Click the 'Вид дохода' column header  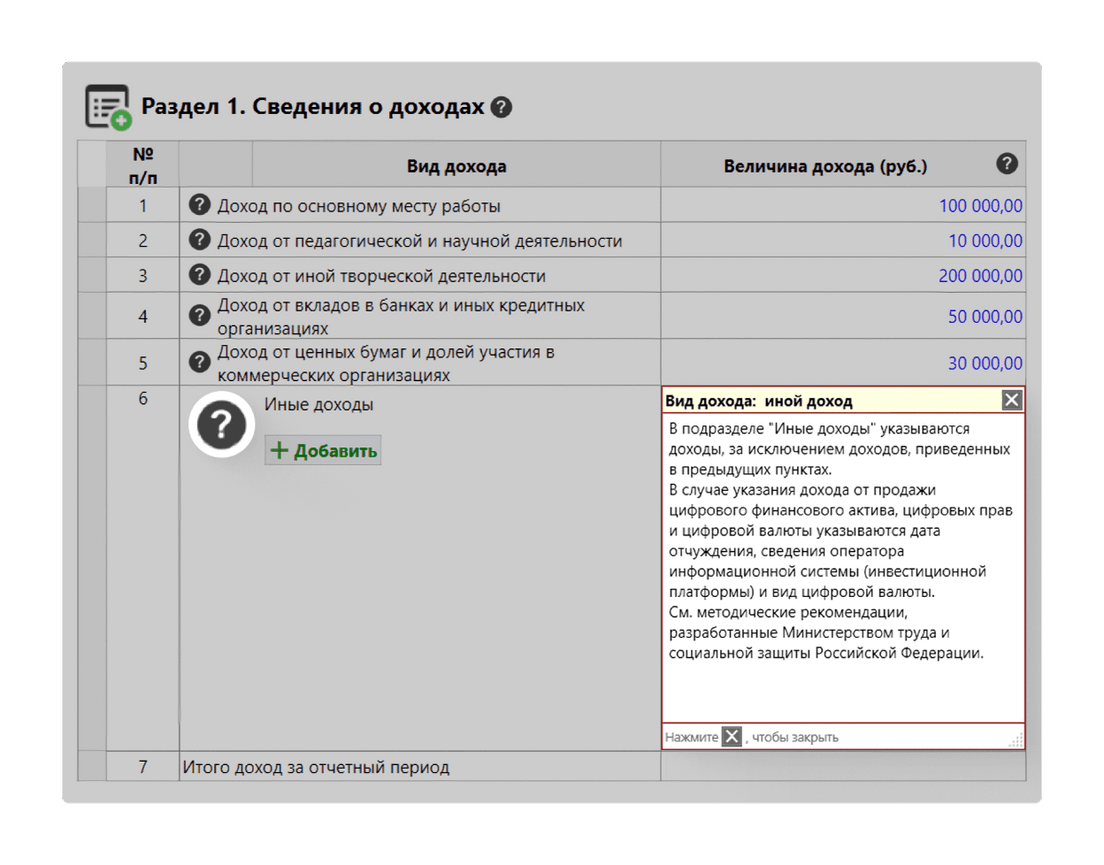click(456, 166)
